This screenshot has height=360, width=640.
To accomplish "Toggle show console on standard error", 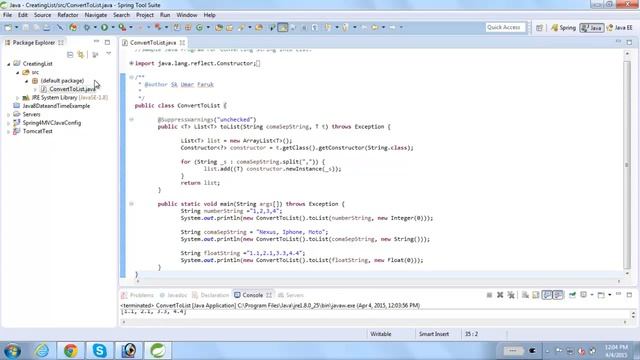I will tap(558, 295).
